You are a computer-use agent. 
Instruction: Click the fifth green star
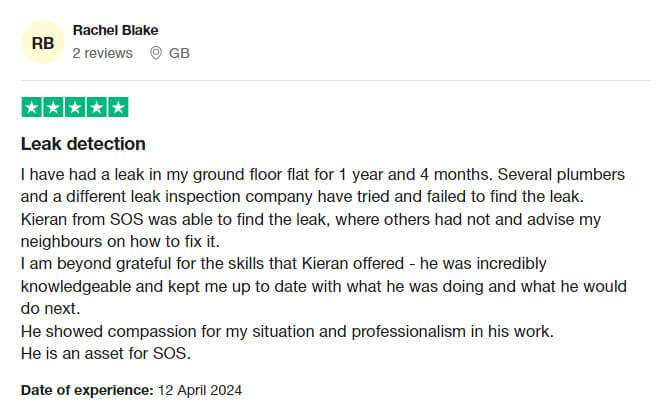point(118,107)
